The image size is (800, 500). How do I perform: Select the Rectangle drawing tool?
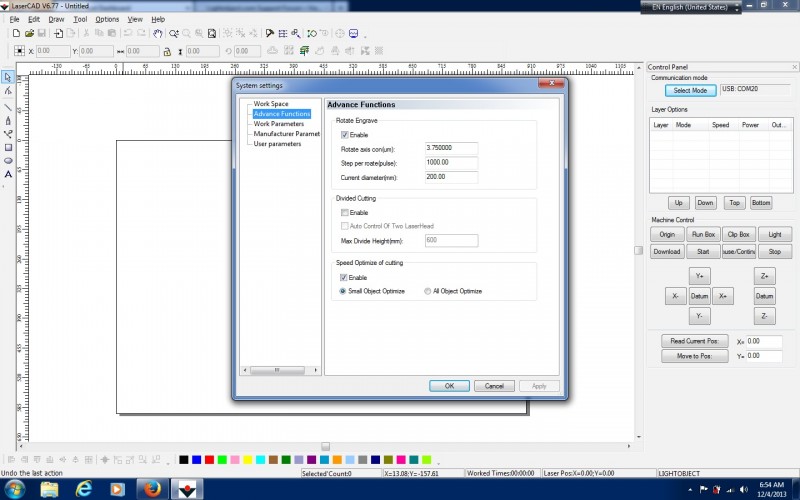[8, 146]
